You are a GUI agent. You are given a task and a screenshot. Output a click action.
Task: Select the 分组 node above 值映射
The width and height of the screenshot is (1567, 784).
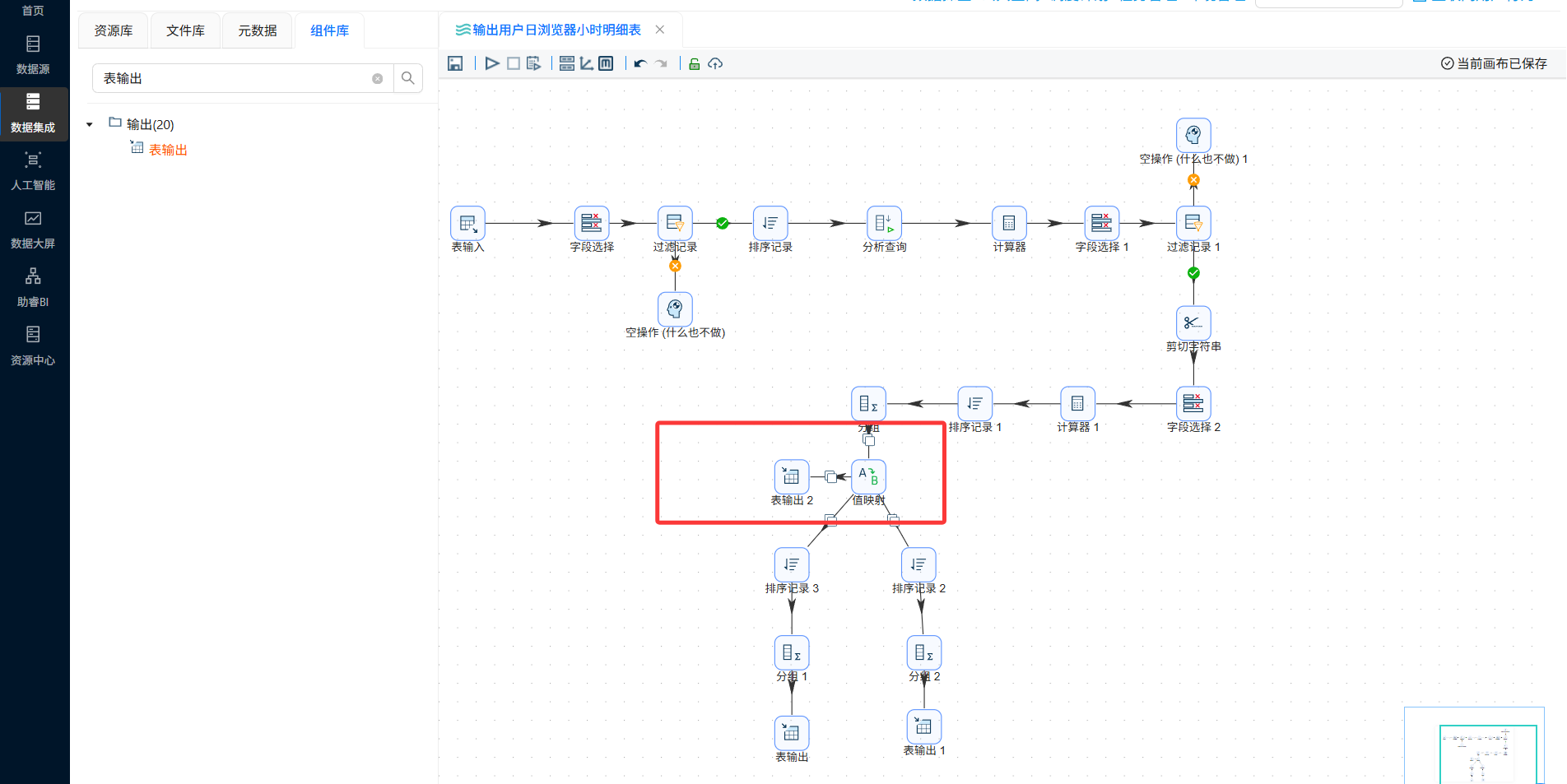tap(868, 403)
